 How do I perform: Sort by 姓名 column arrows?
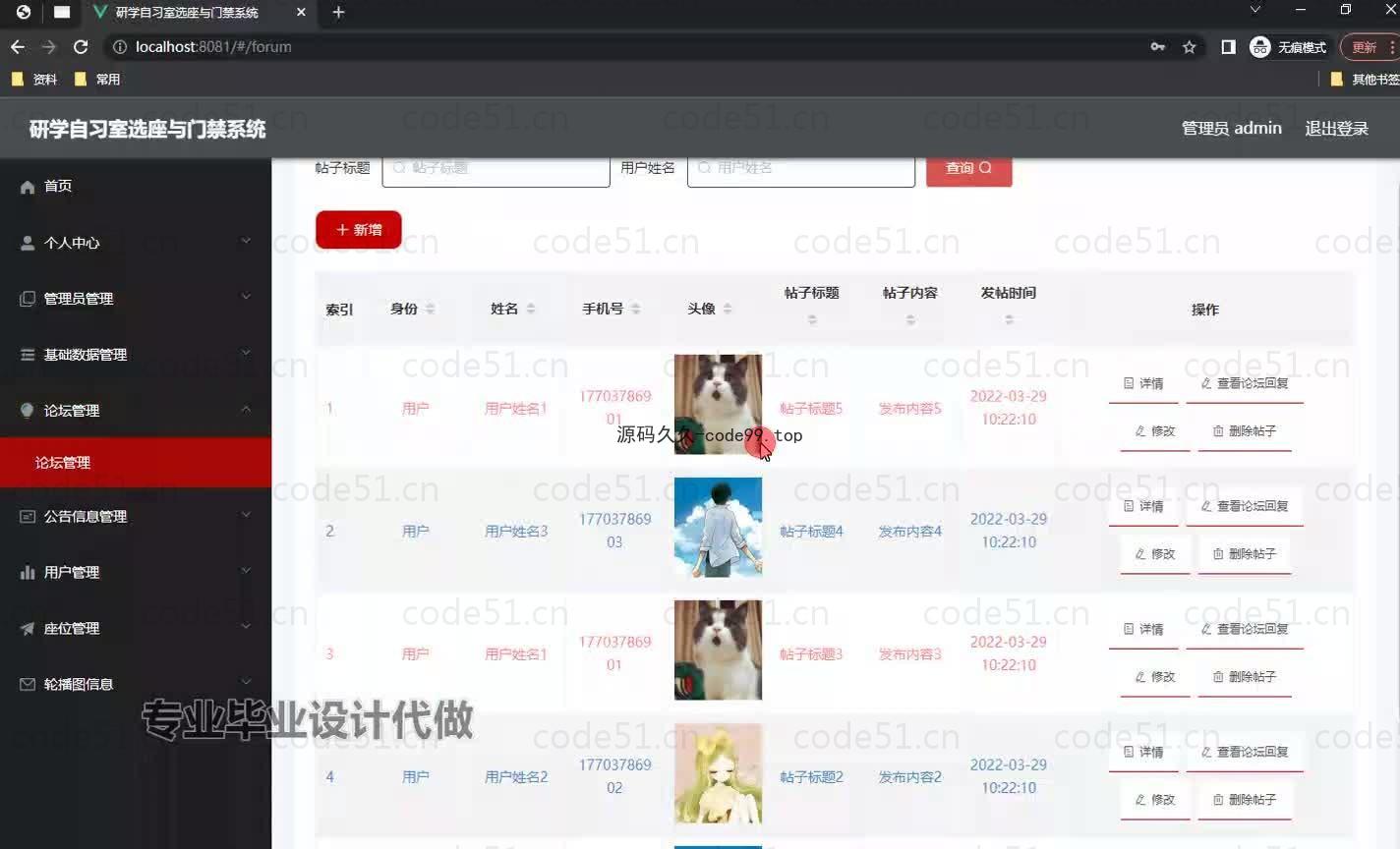531,309
